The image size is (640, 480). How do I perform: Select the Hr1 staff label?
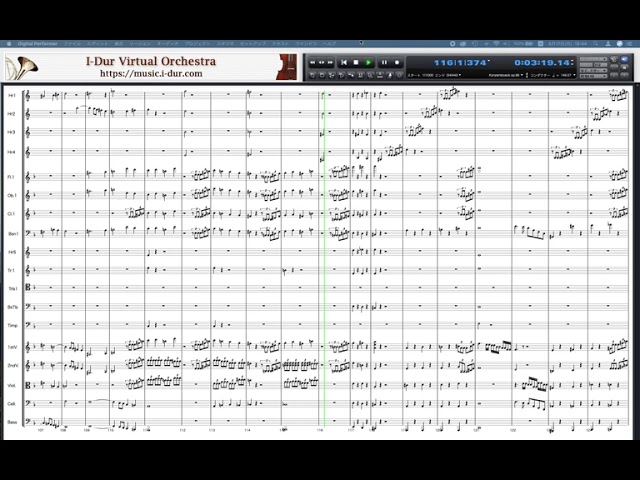(11, 96)
